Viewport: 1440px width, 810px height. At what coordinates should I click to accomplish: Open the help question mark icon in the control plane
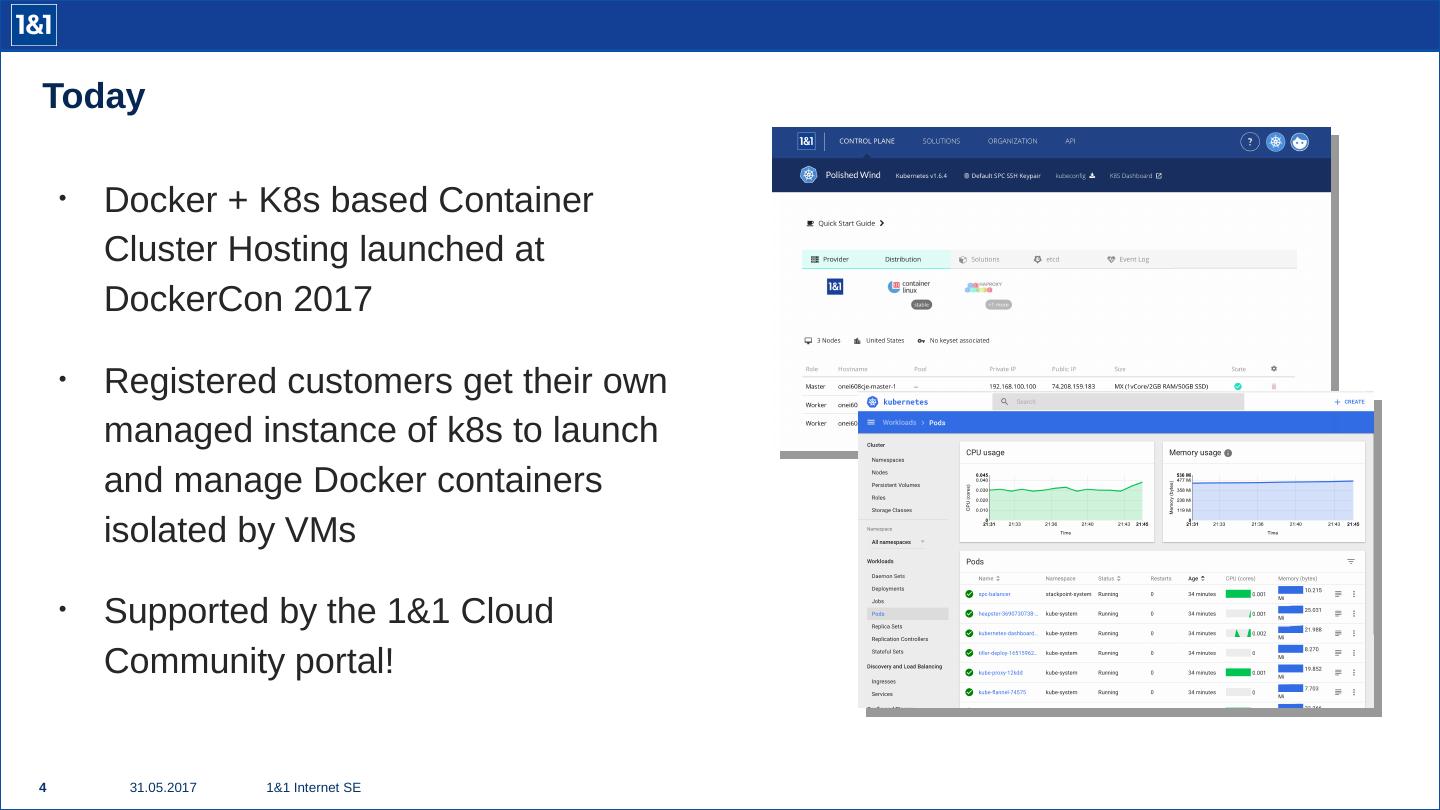tap(1250, 142)
